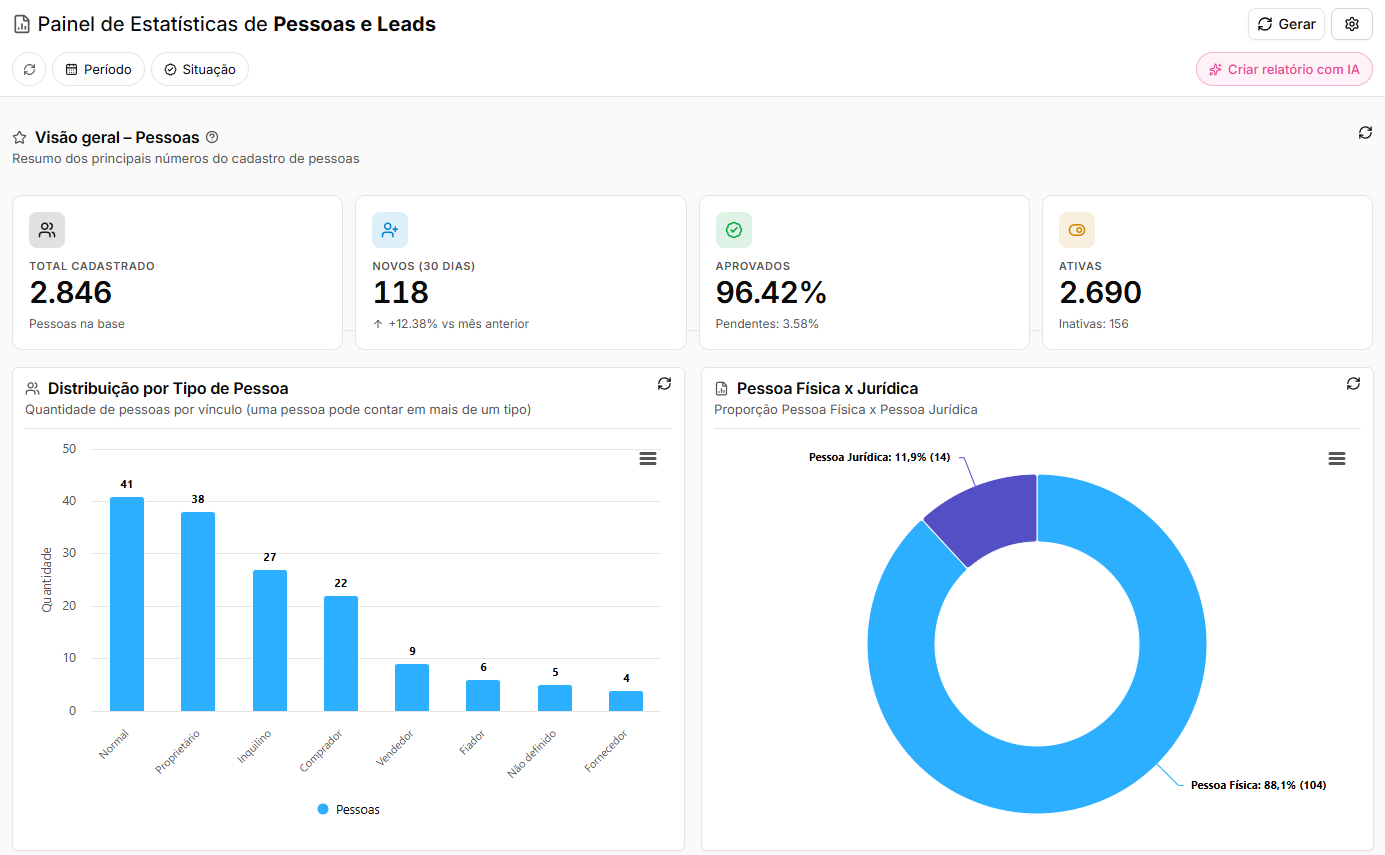
Task: Click the "Pendentes: 3.58%" text
Action: [x=767, y=324]
